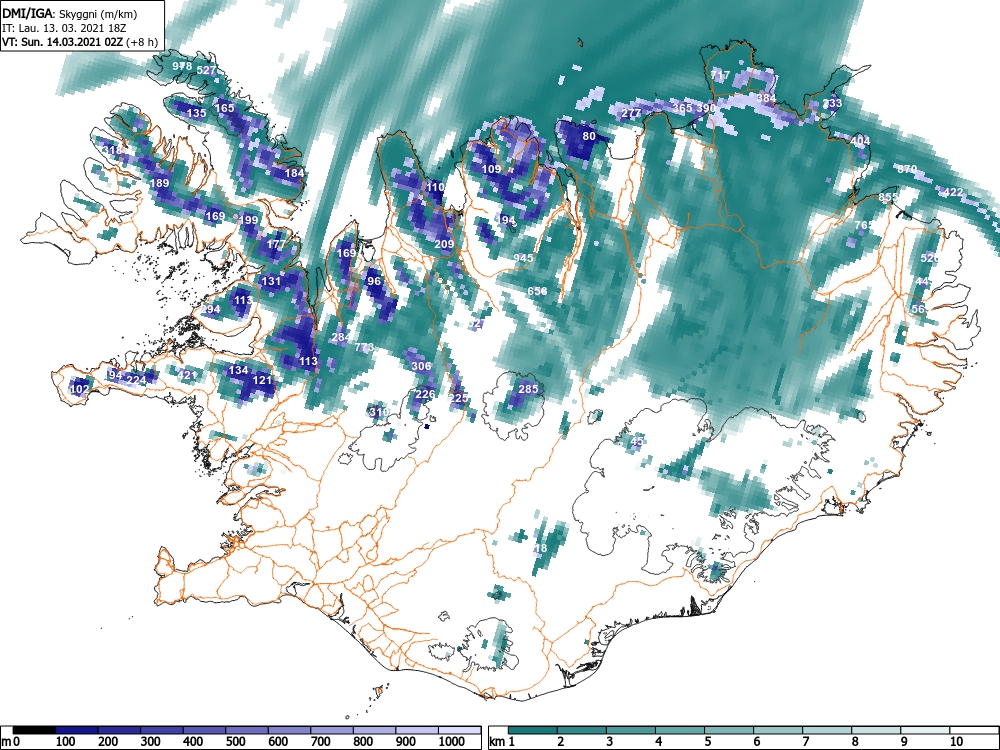This screenshot has width=1000, height=750.
Task: Click the visibility value '165' on the map
Action: tap(224, 108)
